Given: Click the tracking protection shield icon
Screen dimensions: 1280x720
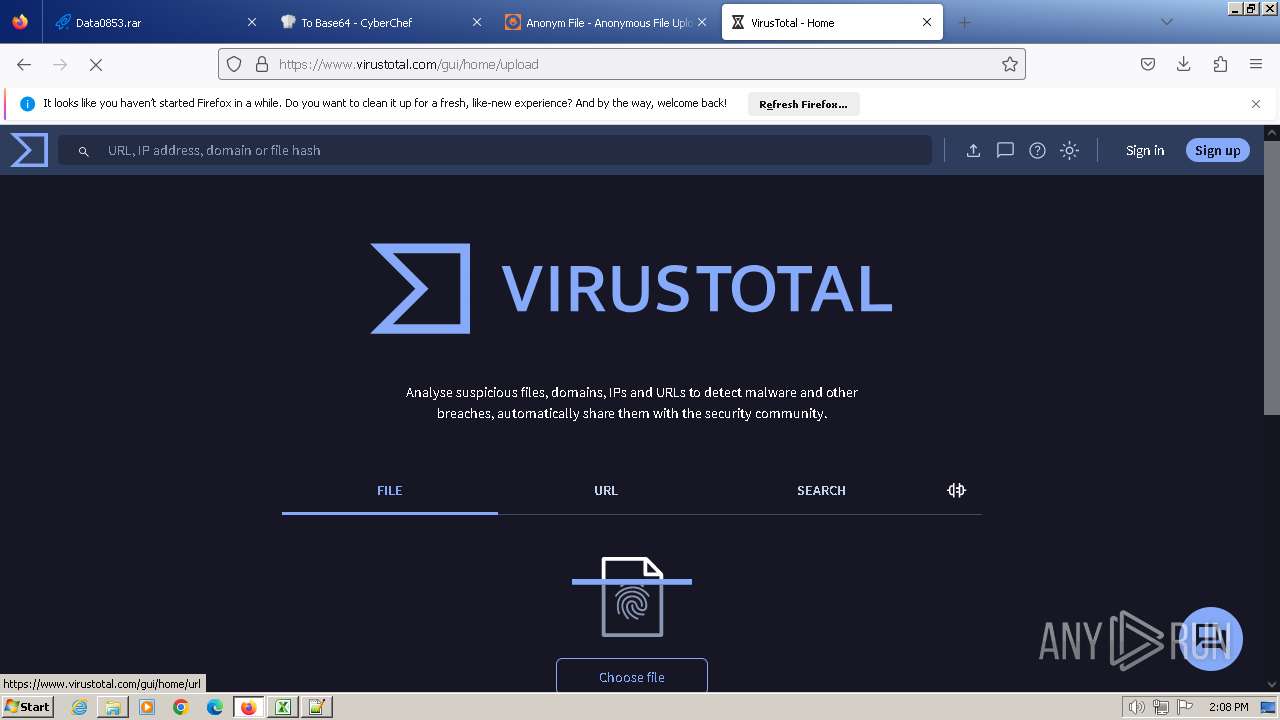Looking at the screenshot, I should pyautogui.click(x=234, y=64).
